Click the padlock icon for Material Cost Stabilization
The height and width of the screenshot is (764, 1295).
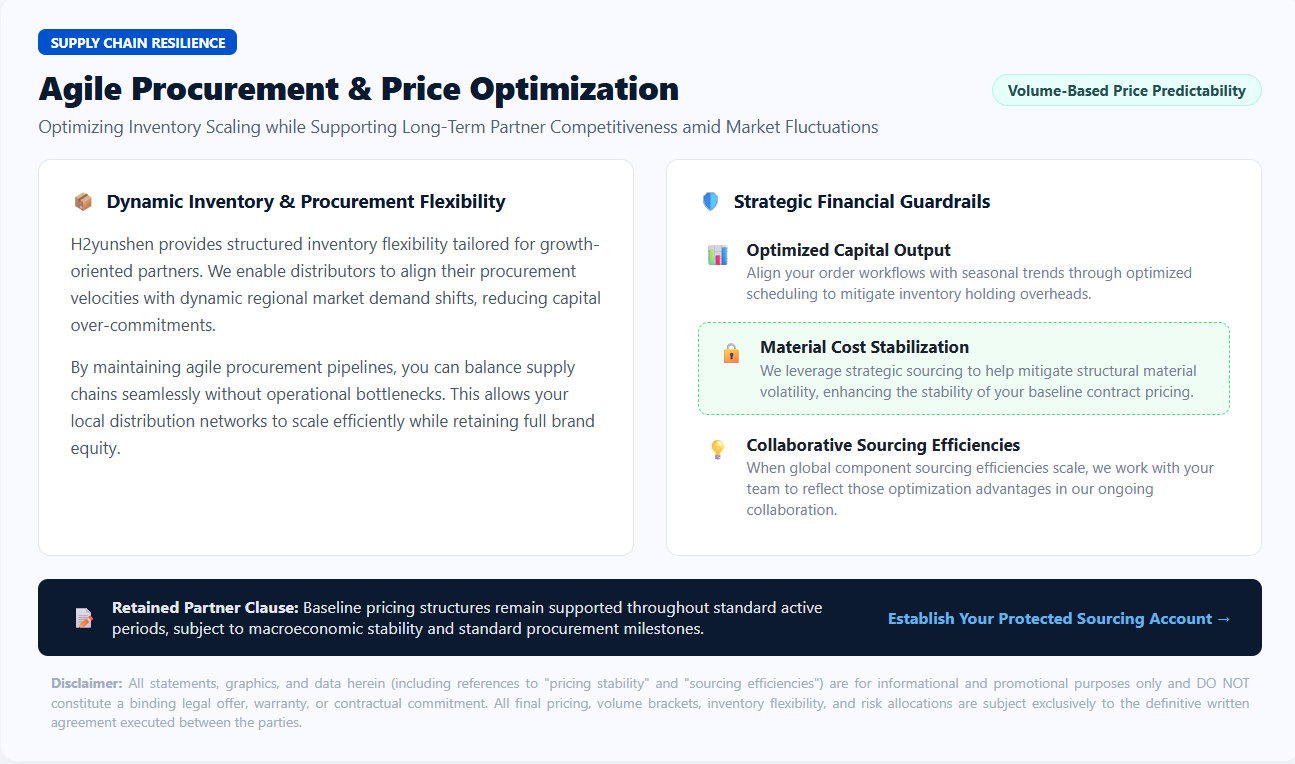coord(731,353)
